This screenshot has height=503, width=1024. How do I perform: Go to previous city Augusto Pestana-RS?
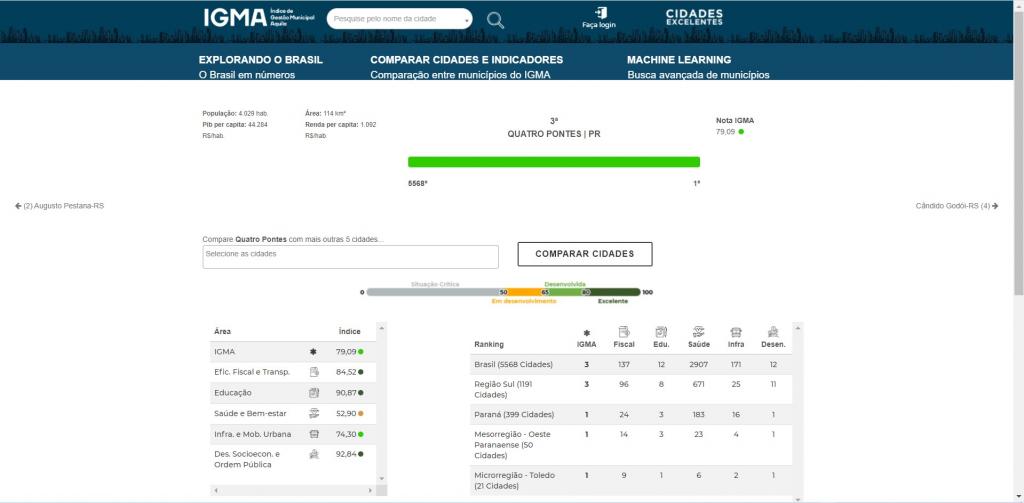[x=59, y=206]
